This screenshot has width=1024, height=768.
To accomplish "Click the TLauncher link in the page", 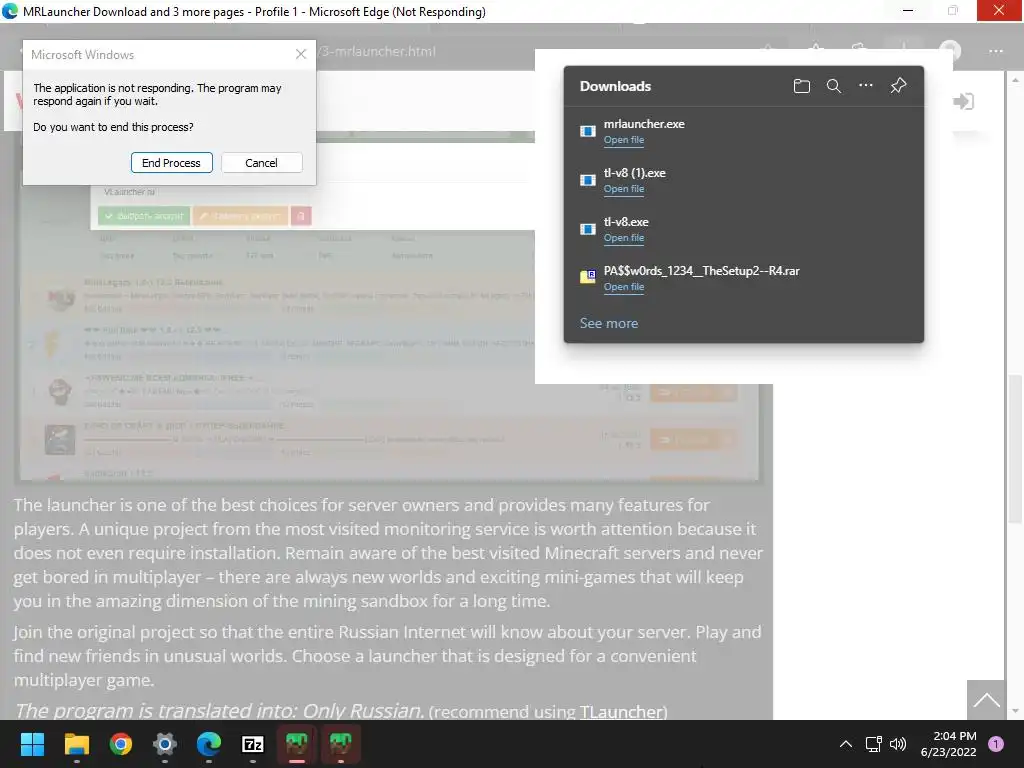I will 620,712.
